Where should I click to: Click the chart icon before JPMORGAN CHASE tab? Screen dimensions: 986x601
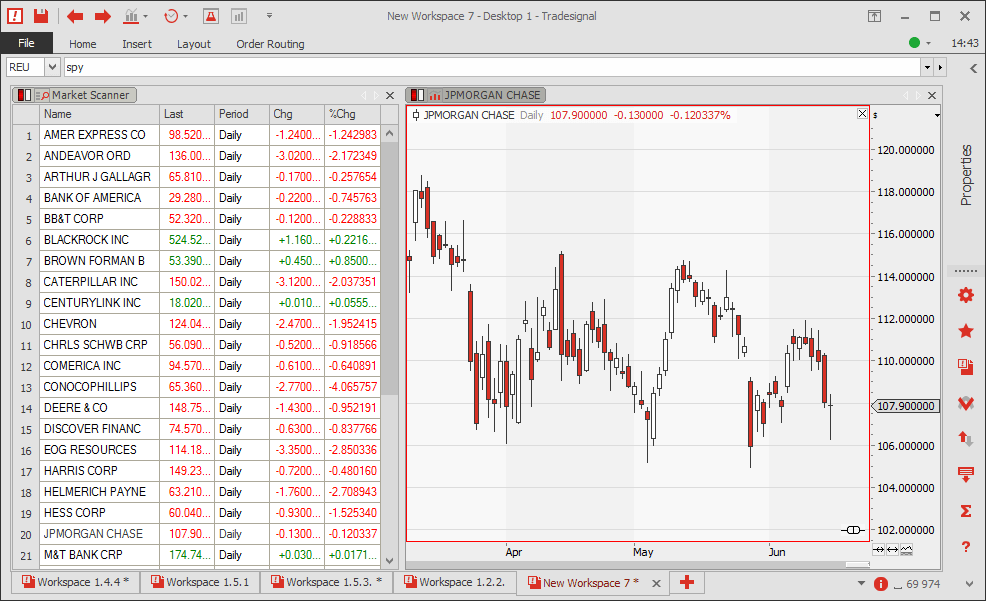[x=435, y=96]
